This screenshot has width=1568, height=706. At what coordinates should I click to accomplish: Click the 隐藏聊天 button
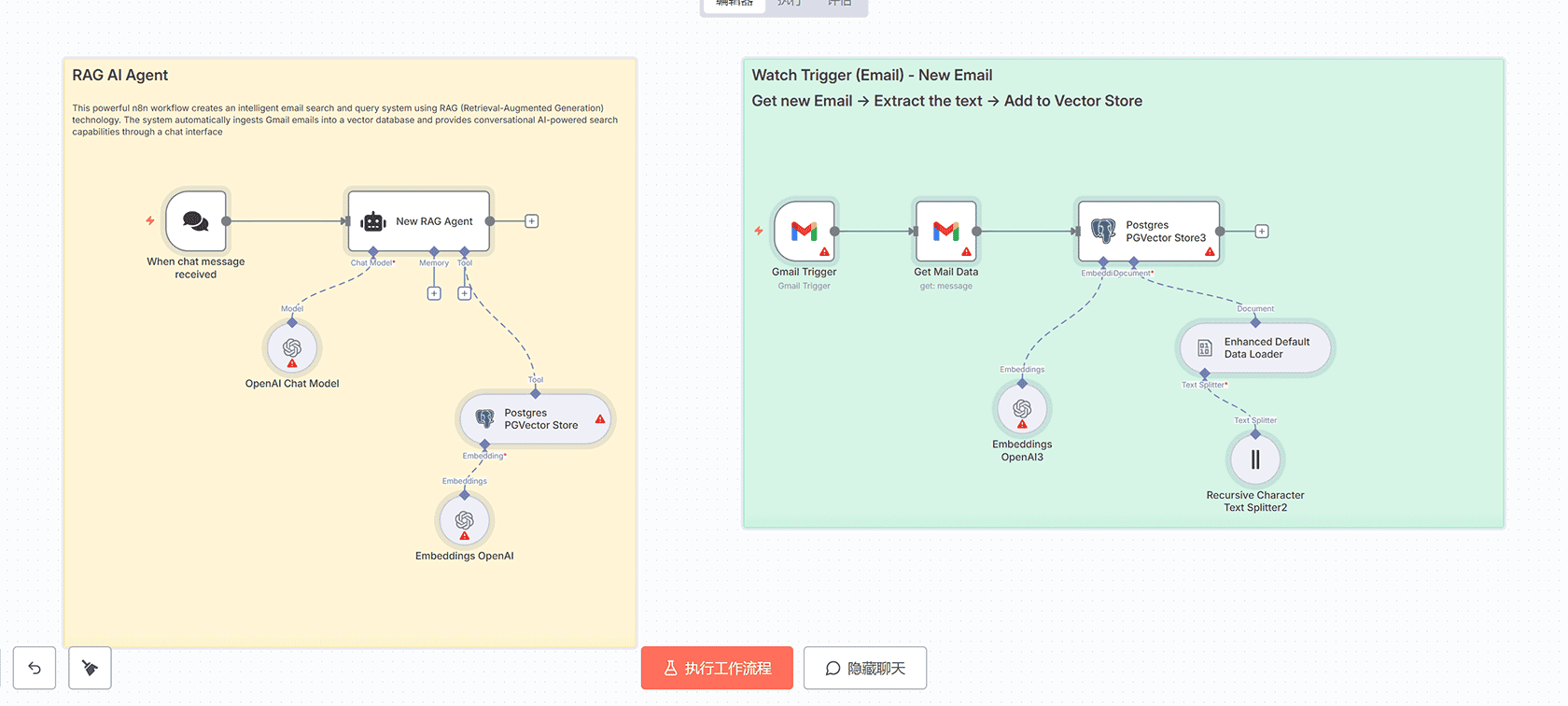864,668
